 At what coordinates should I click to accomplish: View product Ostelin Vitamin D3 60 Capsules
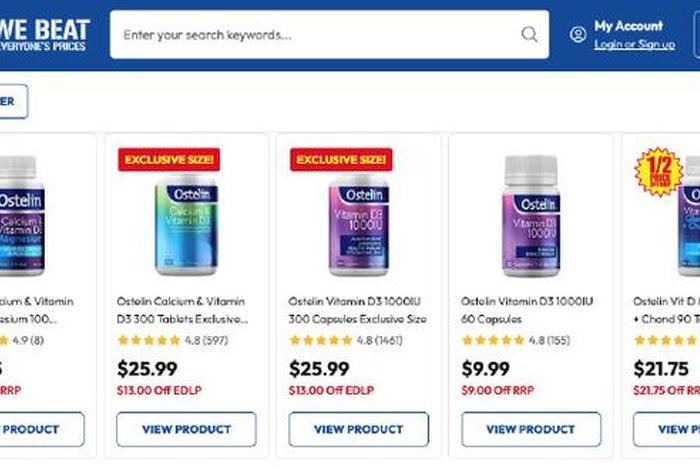pyautogui.click(x=531, y=429)
